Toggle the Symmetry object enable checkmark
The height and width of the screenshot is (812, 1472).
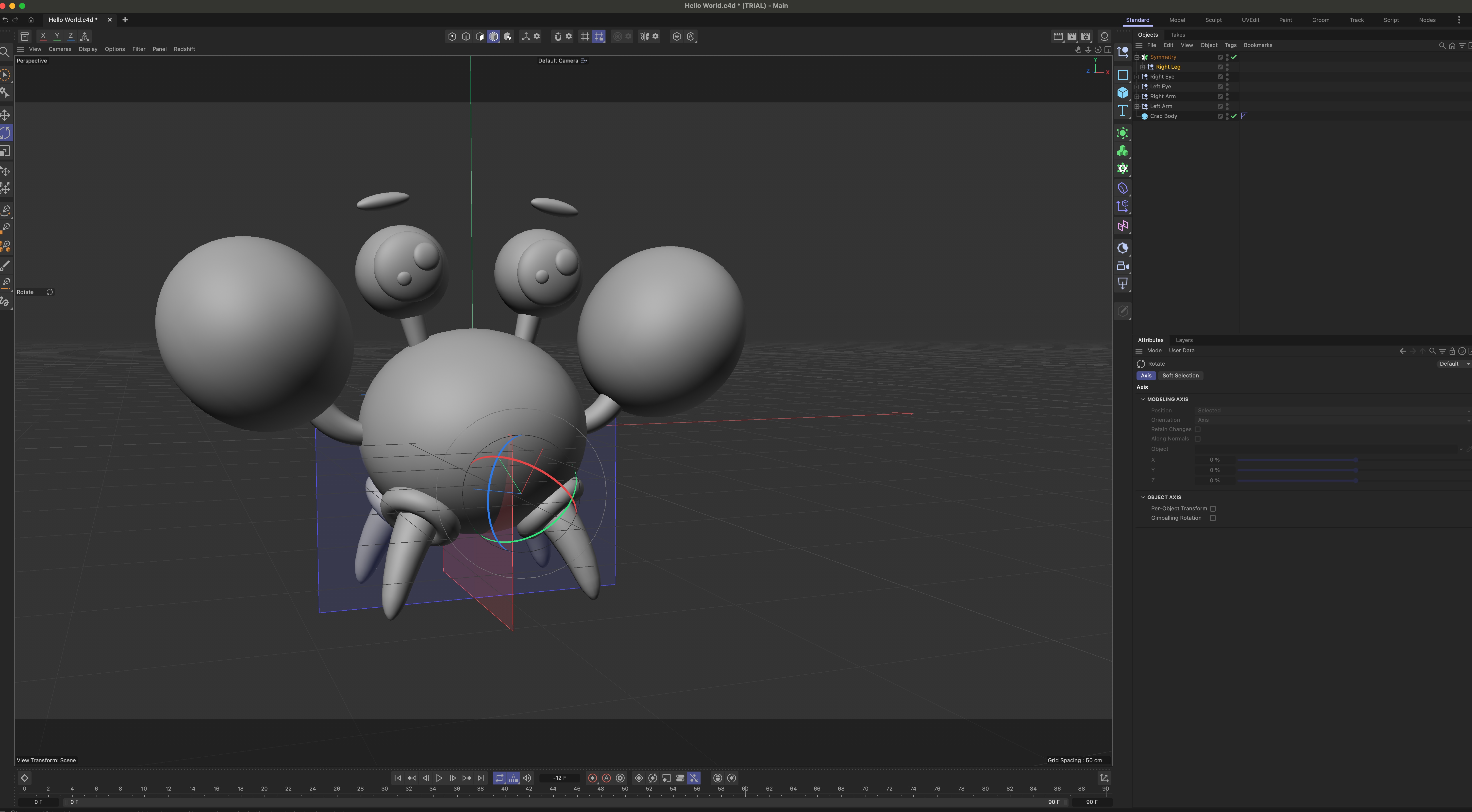(x=1234, y=57)
